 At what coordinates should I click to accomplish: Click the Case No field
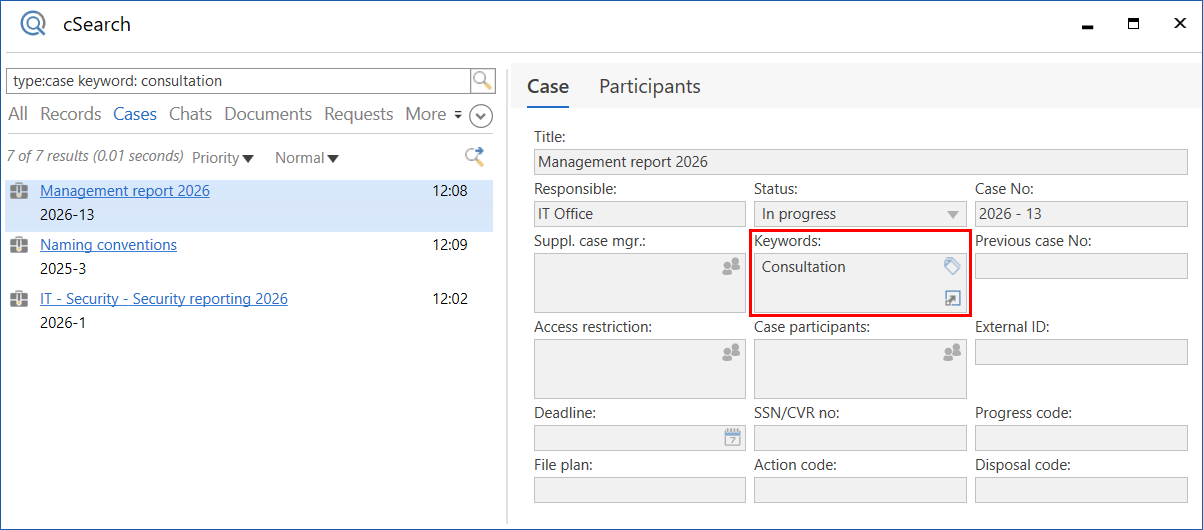pos(1081,213)
